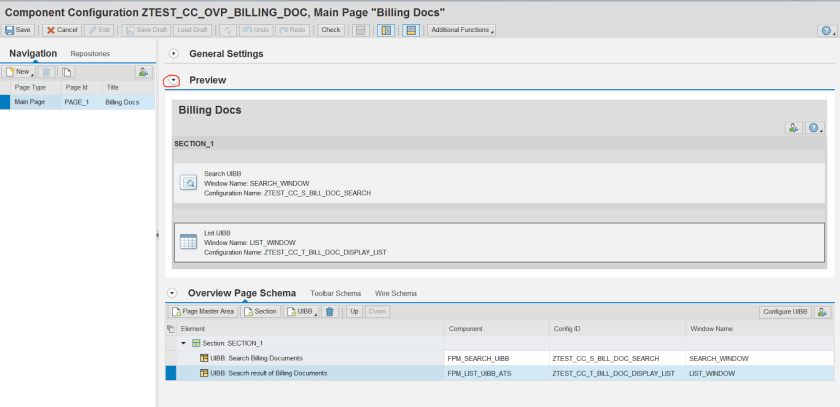The width and height of the screenshot is (840, 407).
Task: Add a Page Master Area
Action: pos(203,311)
